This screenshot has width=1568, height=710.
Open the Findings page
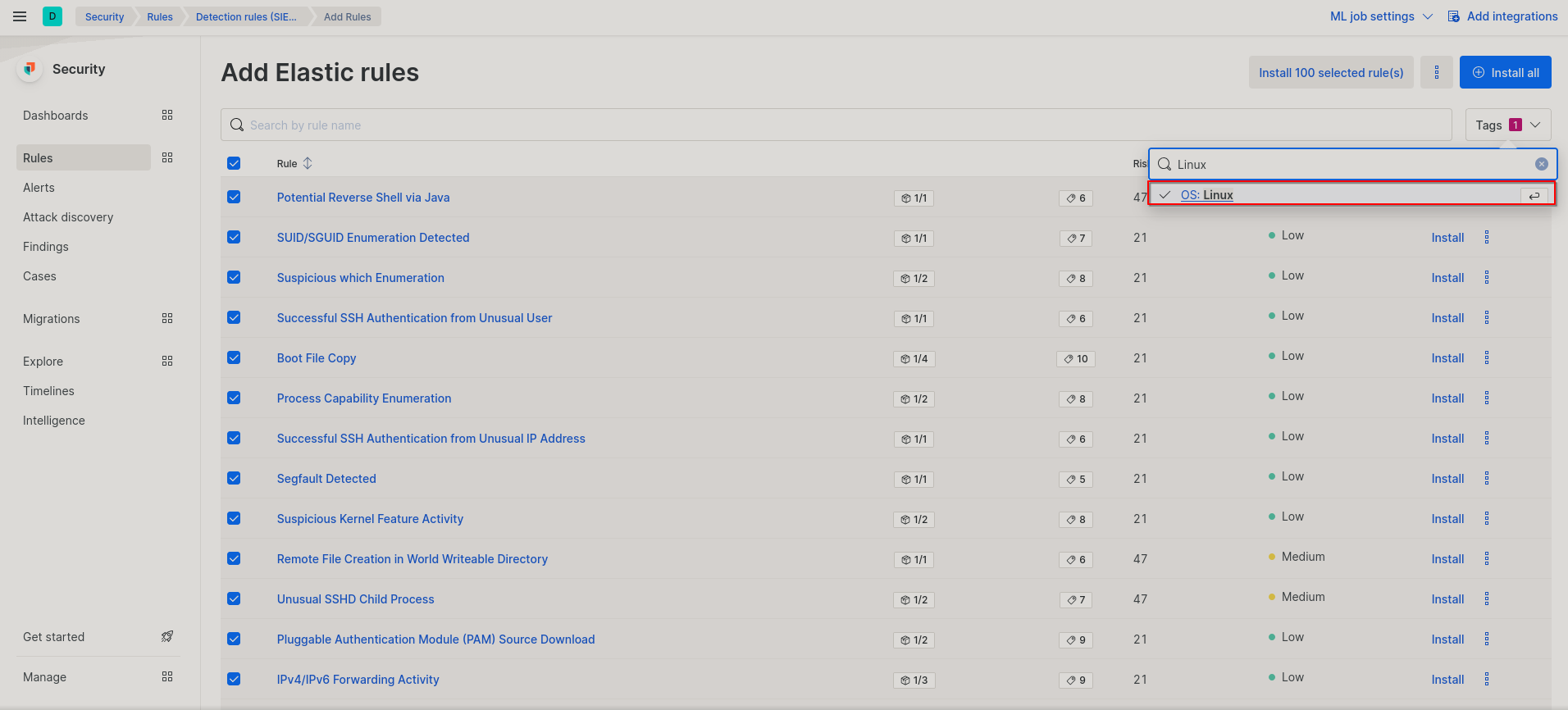[46, 247]
